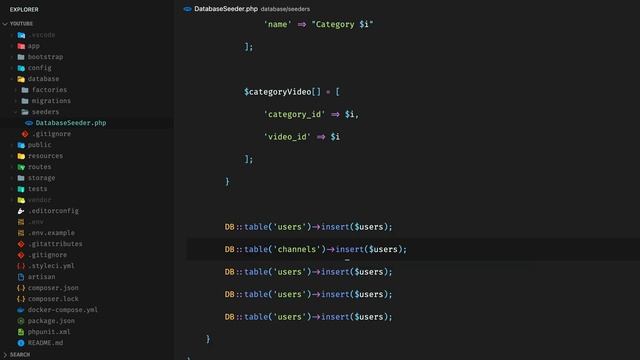
Task: Collapse the seeders folder chevron
Action: pyautogui.click(x=16, y=112)
